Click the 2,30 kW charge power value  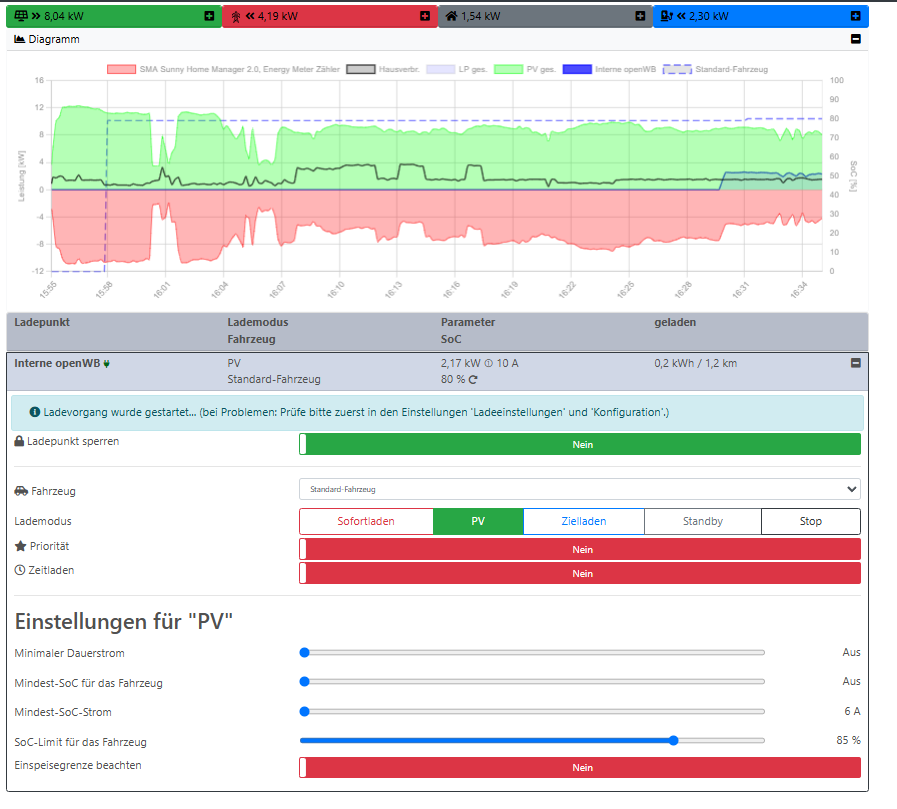click(x=709, y=16)
